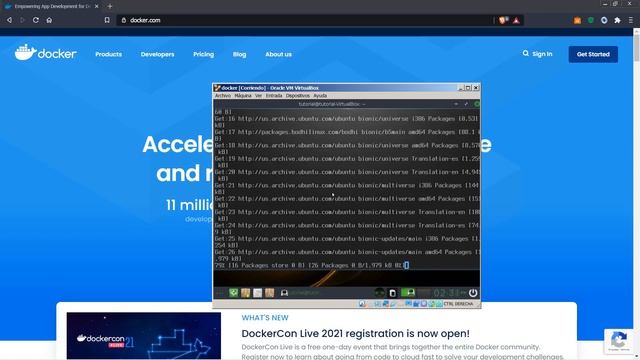Go to the Pricing page
This screenshot has height=360, width=640.
(x=204, y=54)
